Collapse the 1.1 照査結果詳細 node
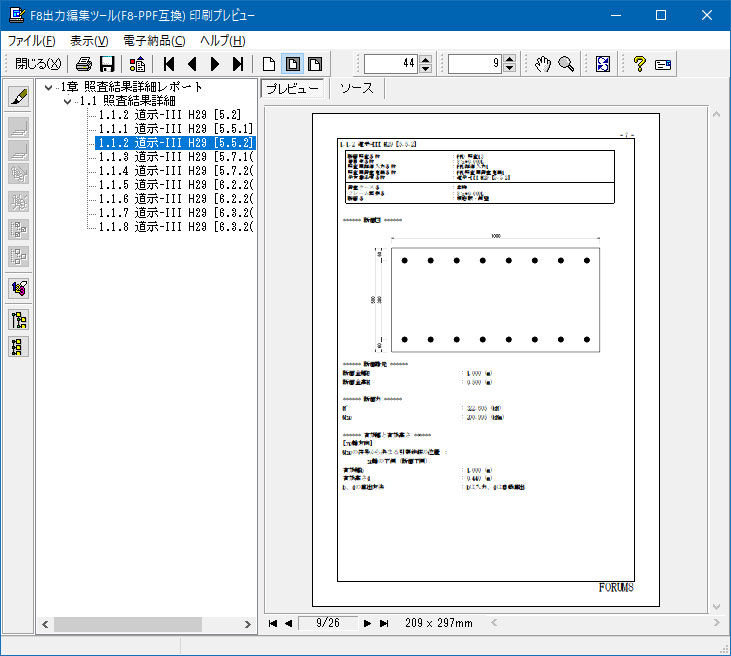731x656 pixels. coord(67,102)
